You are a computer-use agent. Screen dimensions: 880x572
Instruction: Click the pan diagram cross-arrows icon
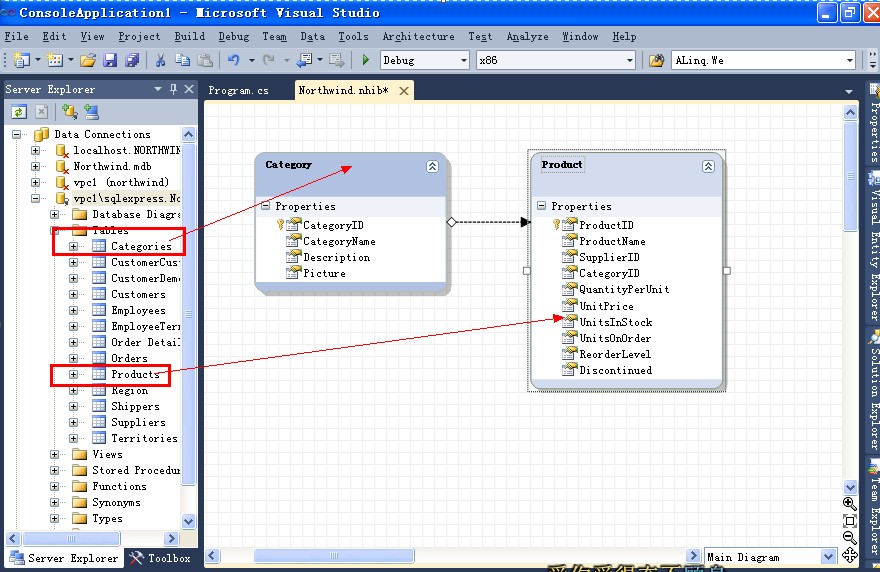(850, 555)
